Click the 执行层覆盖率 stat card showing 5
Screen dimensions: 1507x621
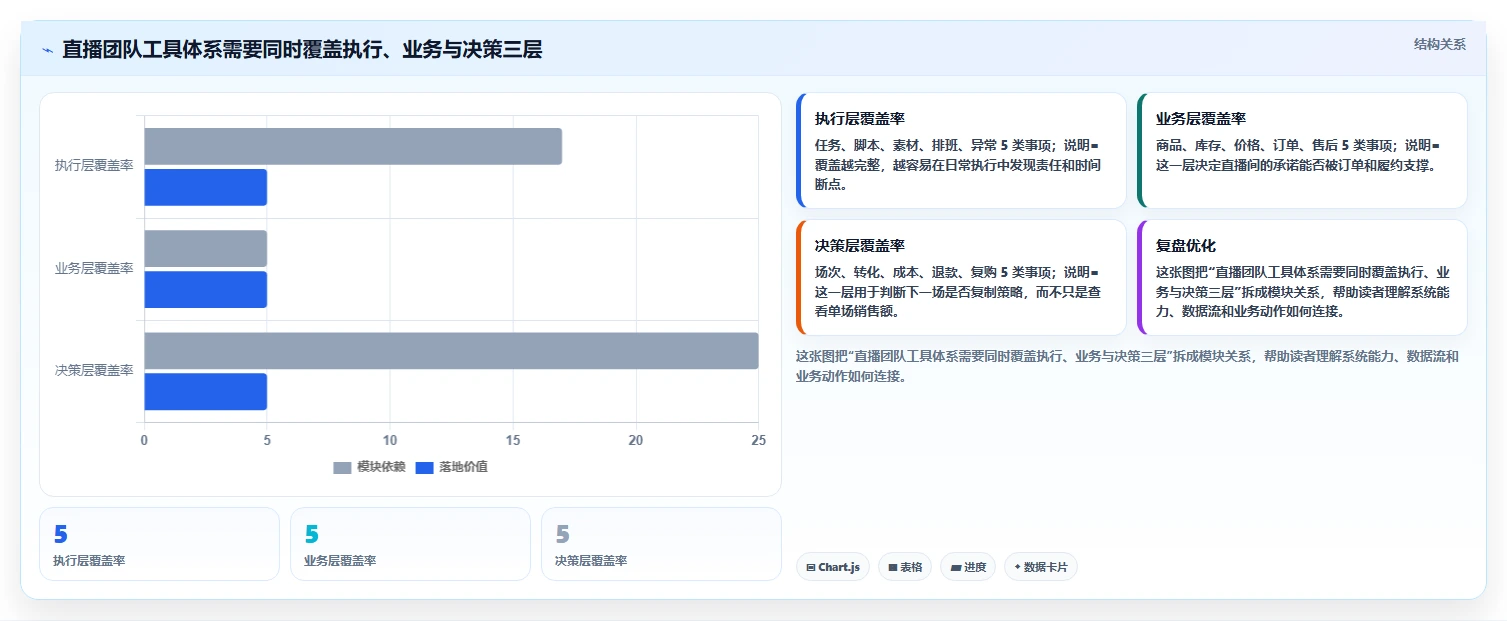(159, 544)
